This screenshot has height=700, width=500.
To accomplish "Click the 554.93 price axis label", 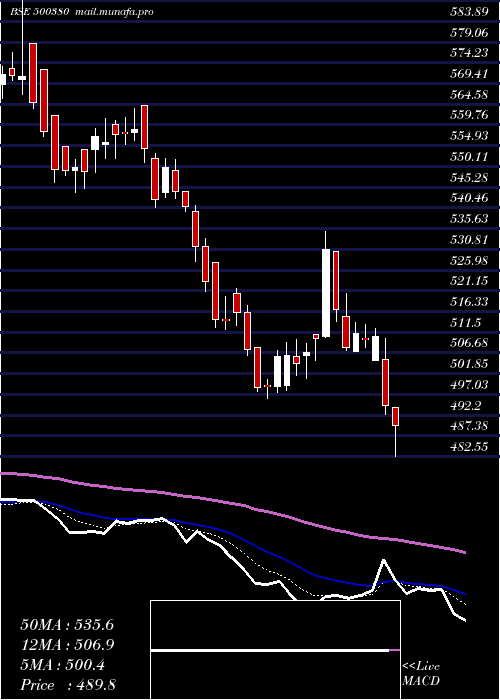I will point(468,136).
